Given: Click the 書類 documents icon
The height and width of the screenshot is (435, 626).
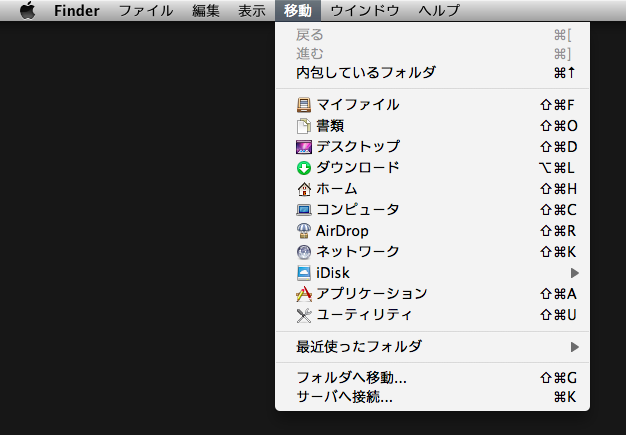Looking at the screenshot, I should tap(304, 126).
